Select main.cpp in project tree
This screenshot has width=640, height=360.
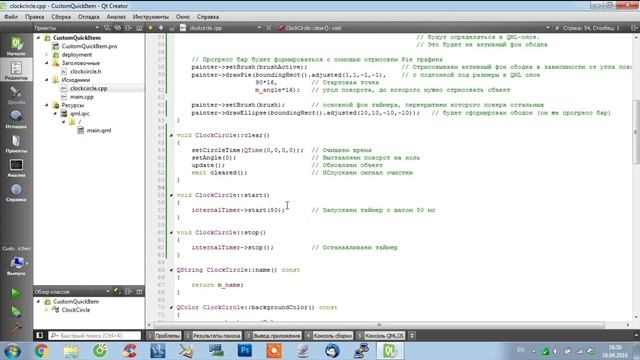(x=81, y=97)
